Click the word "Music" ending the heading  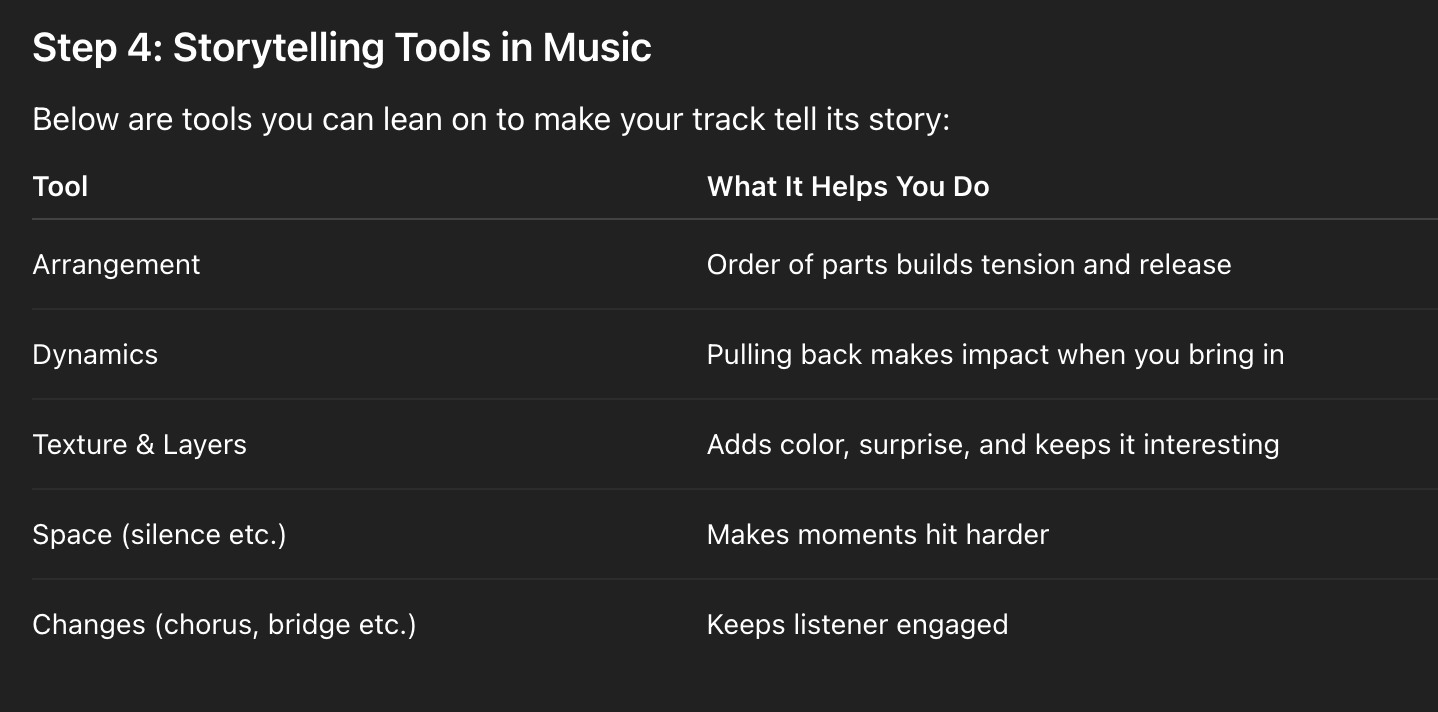tap(597, 48)
